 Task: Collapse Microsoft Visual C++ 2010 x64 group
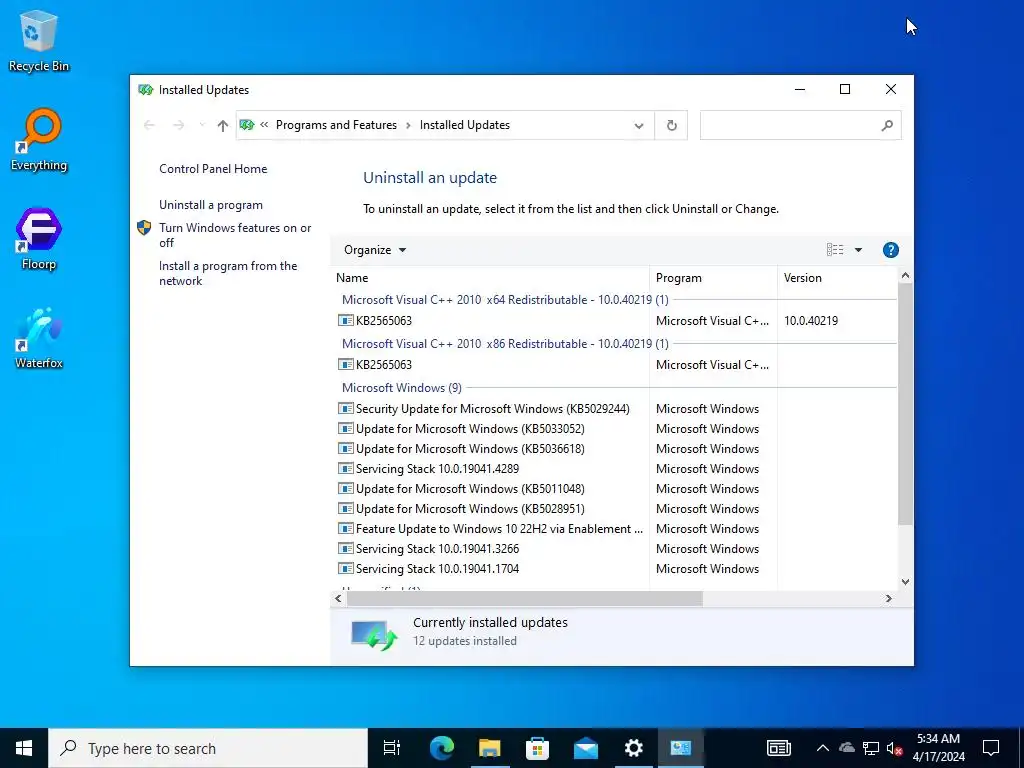pyautogui.click(x=505, y=300)
